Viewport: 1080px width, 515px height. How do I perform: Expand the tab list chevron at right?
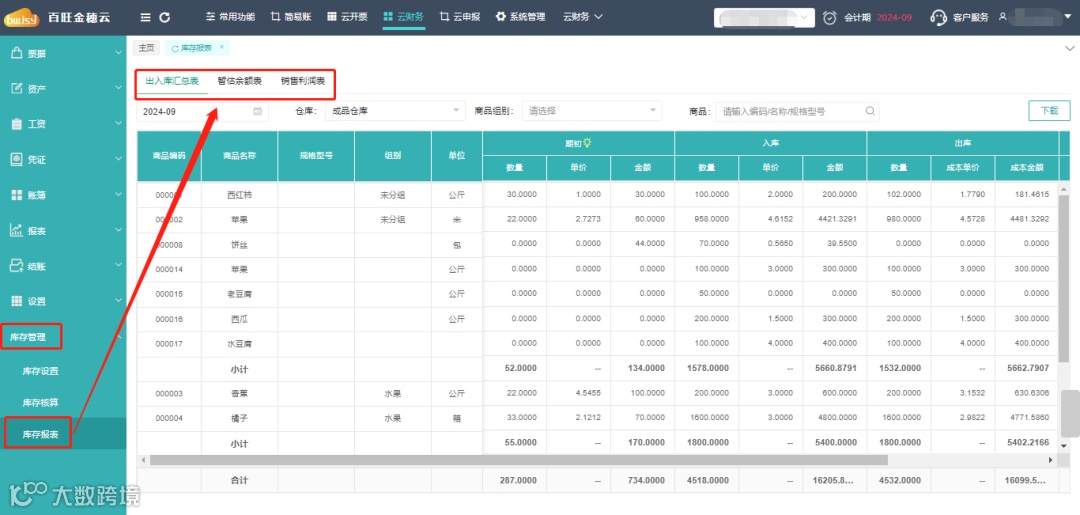click(1070, 48)
